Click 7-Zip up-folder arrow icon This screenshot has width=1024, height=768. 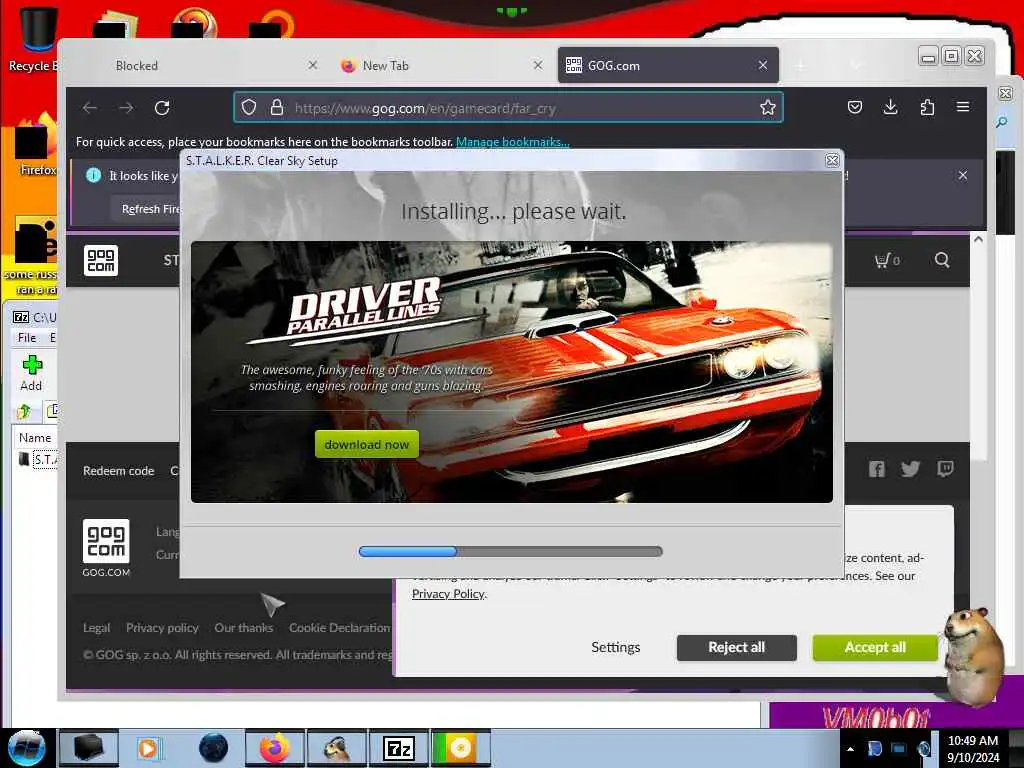[25, 411]
